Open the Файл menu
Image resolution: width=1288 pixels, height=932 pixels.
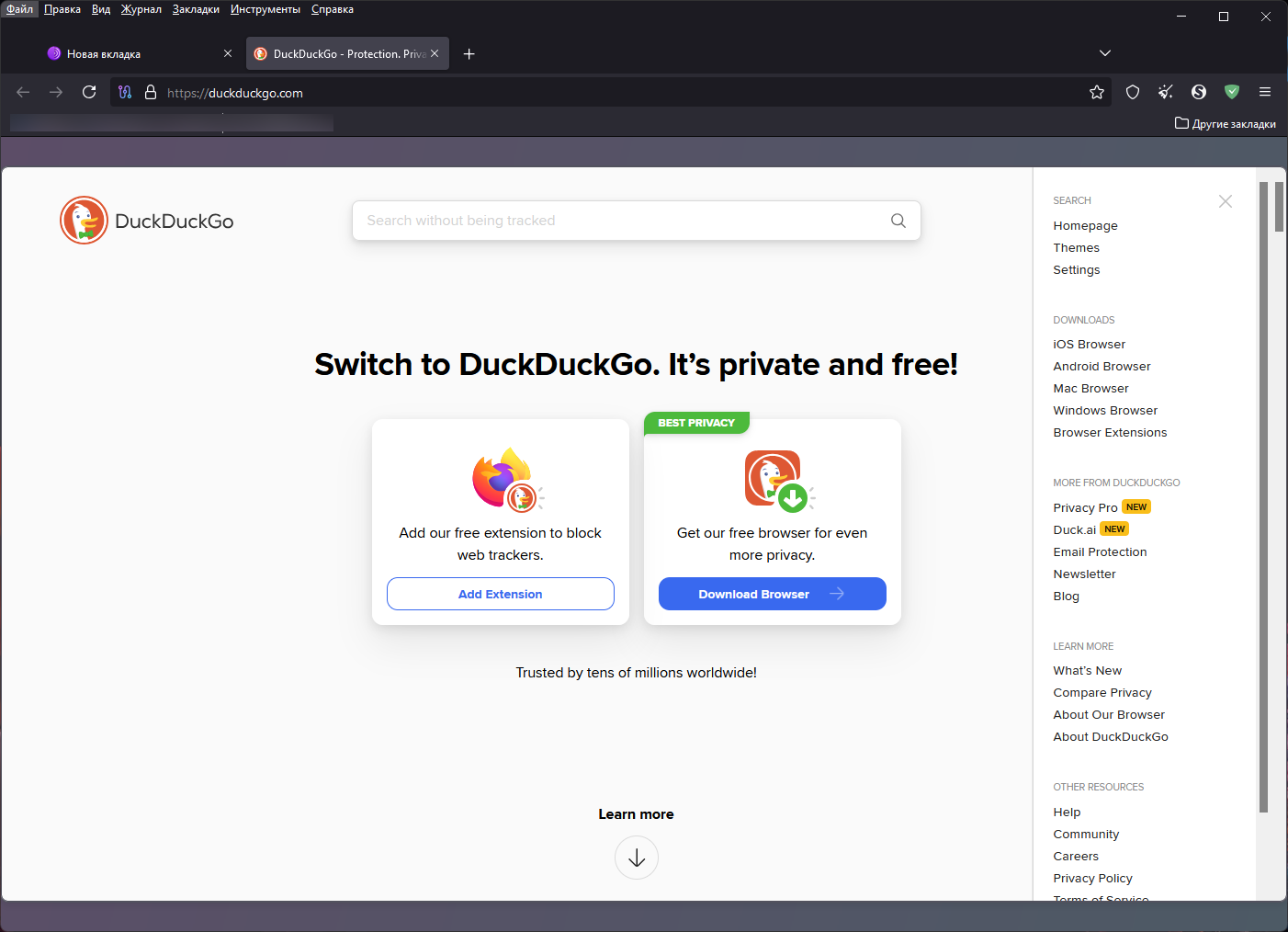pyautogui.click(x=19, y=9)
